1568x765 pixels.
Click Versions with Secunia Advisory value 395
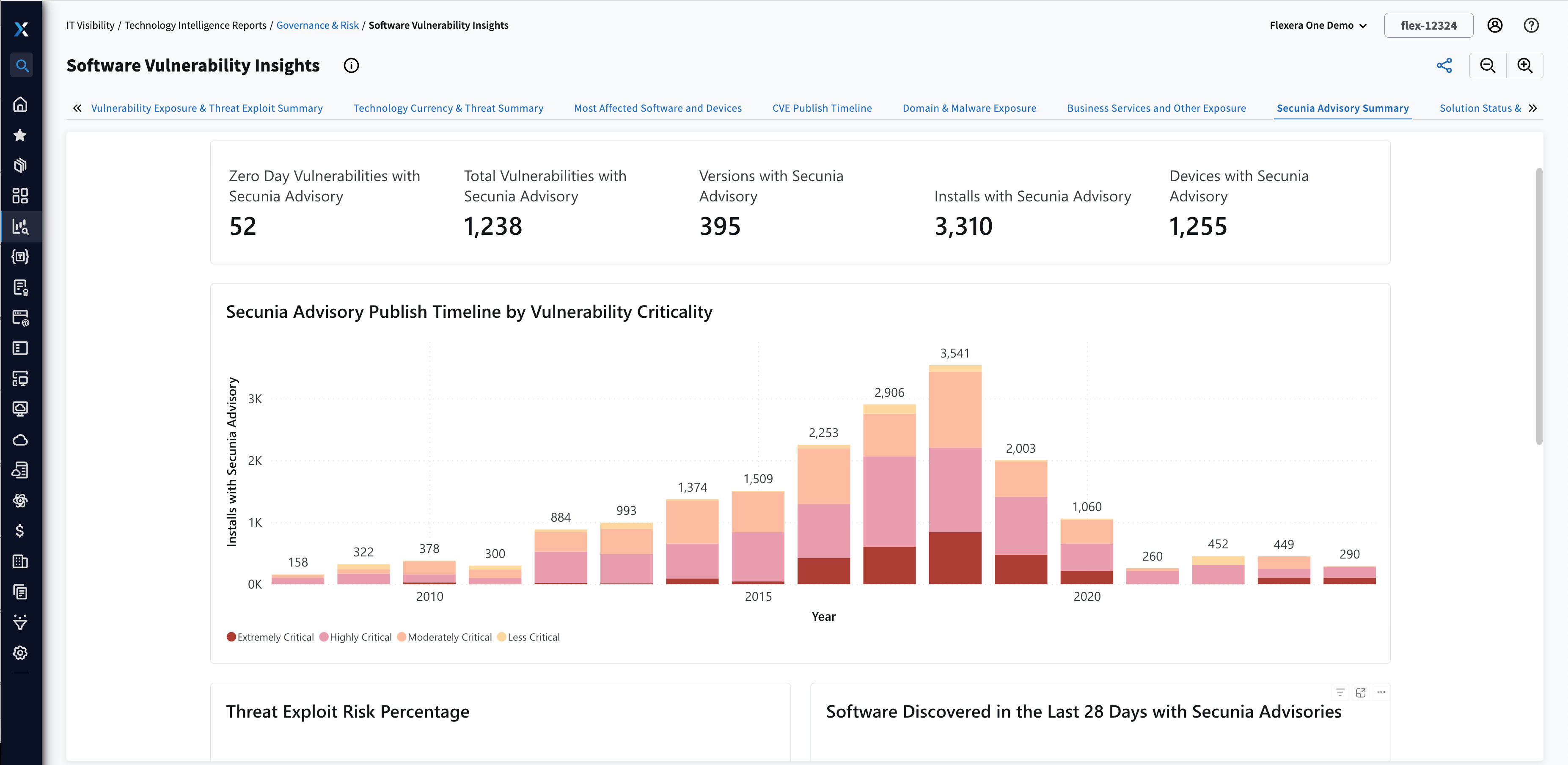pyautogui.click(x=720, y=226)
